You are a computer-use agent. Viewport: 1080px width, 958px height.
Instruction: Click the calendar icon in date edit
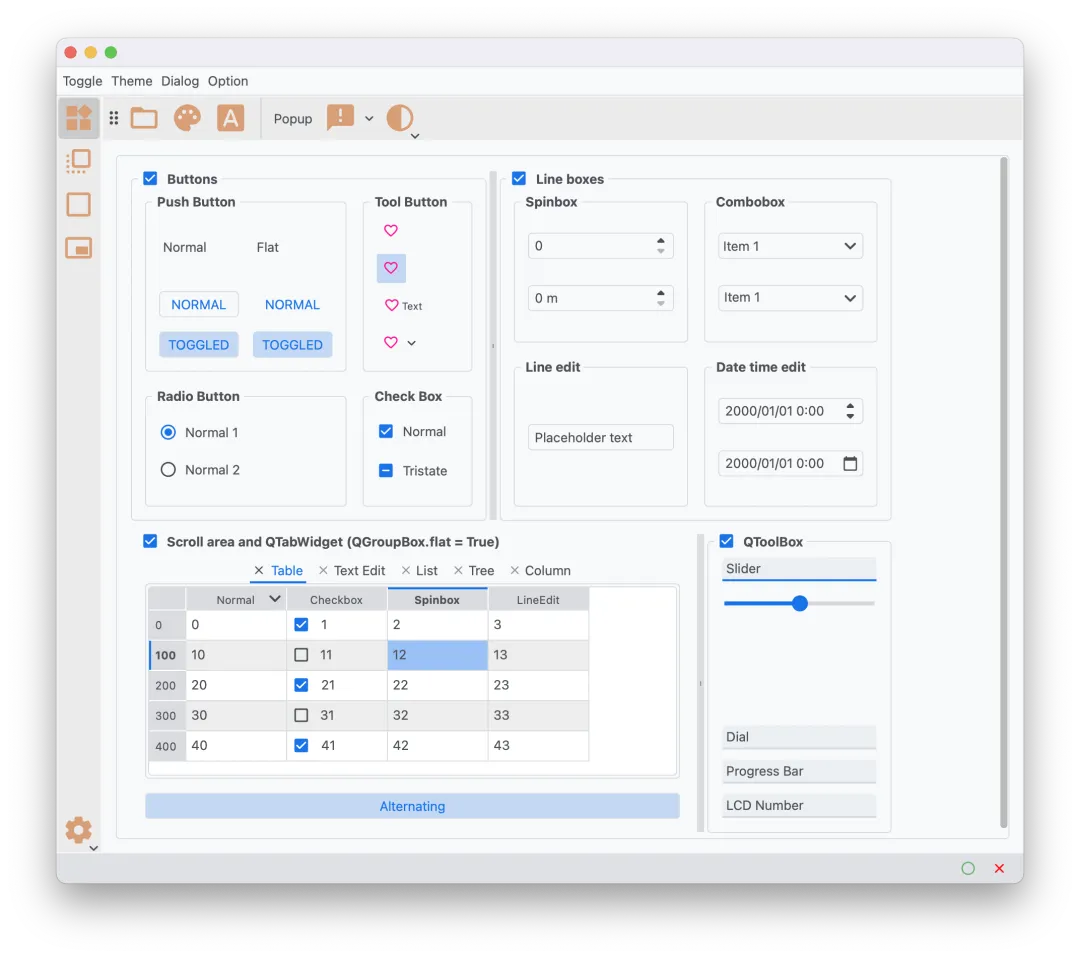point(851,464)
